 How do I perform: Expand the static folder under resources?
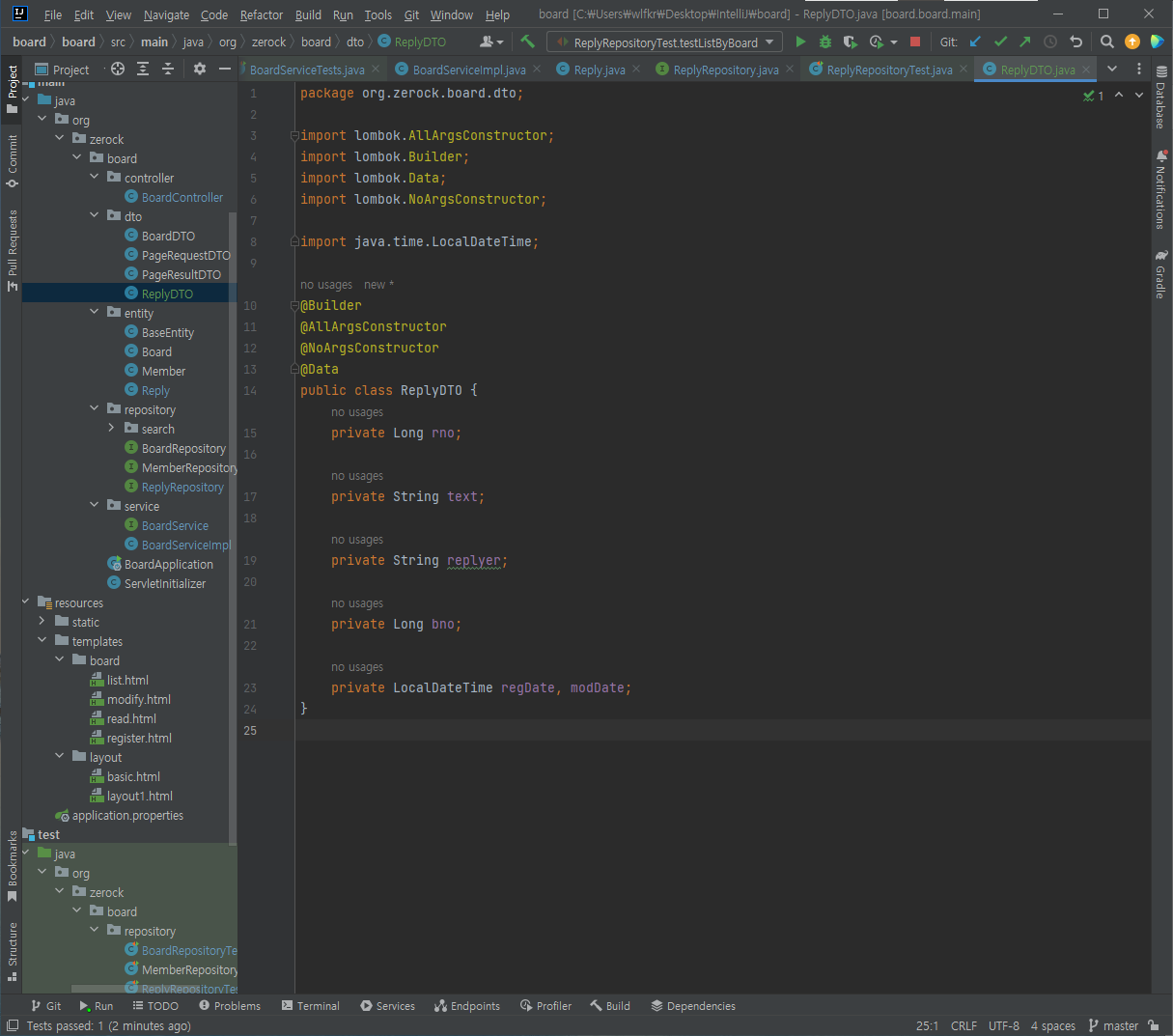pos(42,622)
